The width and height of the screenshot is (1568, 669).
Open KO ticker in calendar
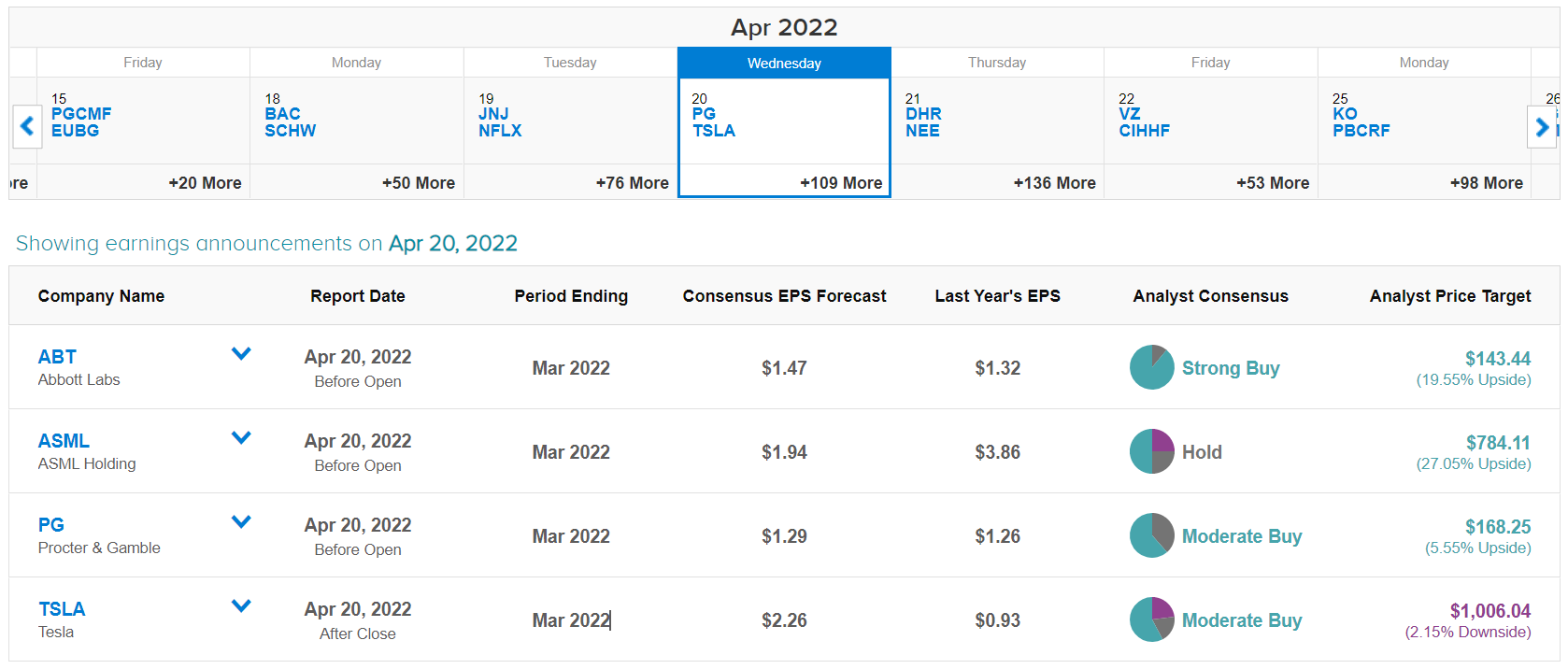click(x=1345, y=114)
